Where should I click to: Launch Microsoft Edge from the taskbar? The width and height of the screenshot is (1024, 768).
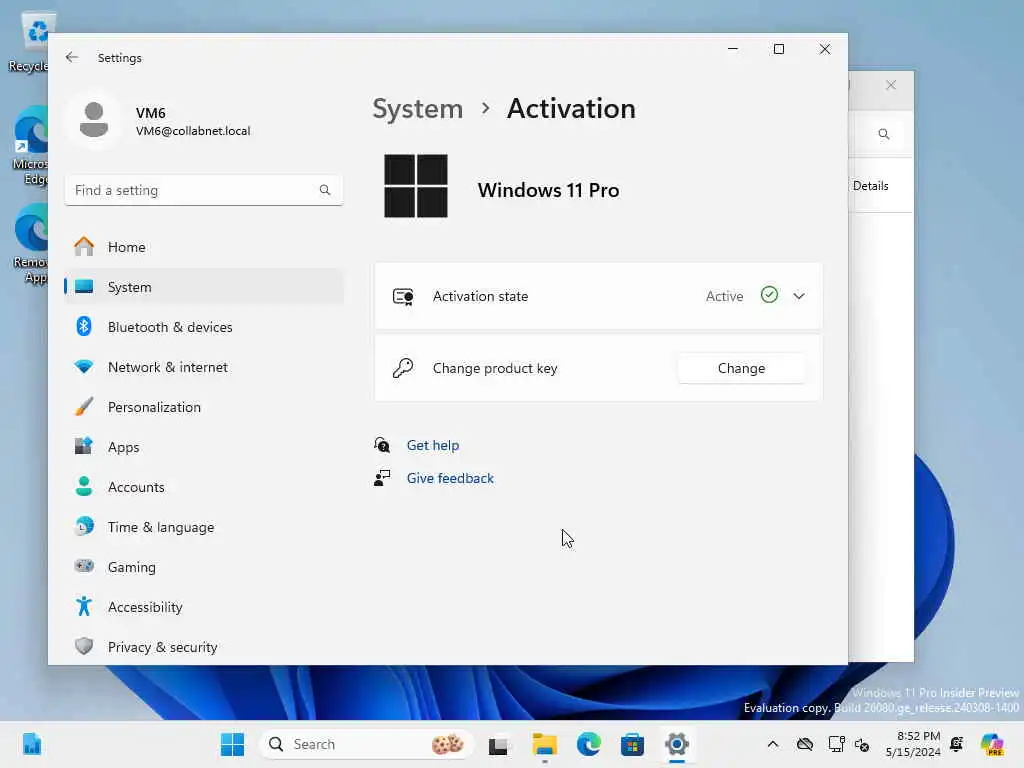(588, 744)
